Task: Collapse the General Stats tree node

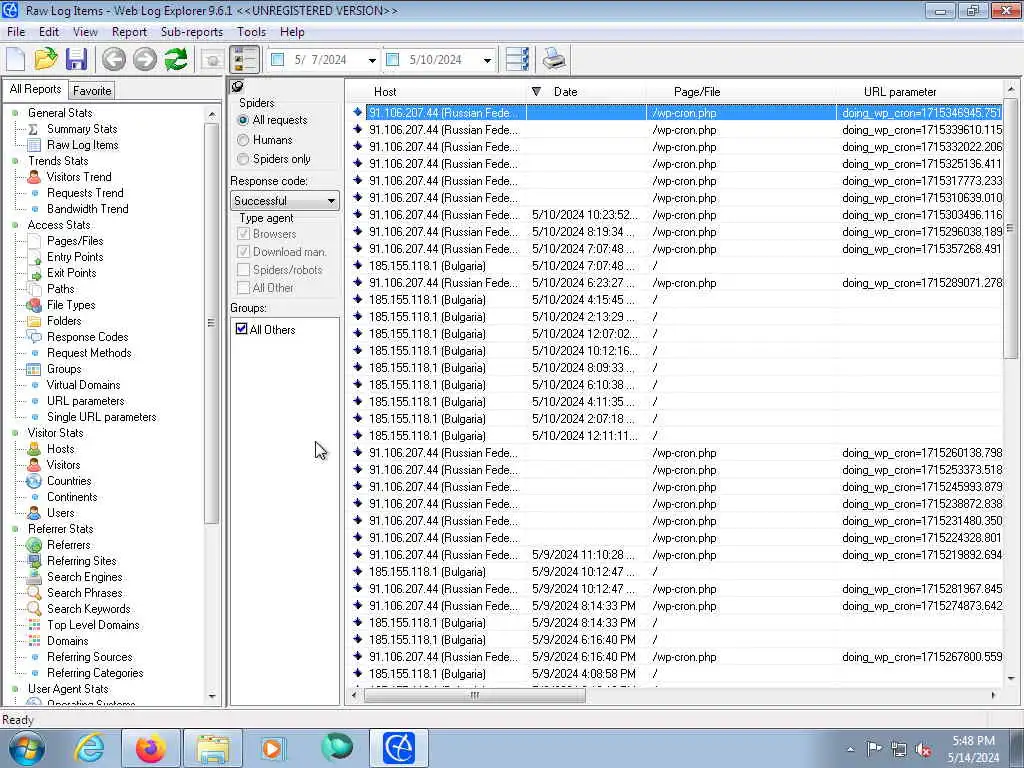Action: tap(15, 113)
